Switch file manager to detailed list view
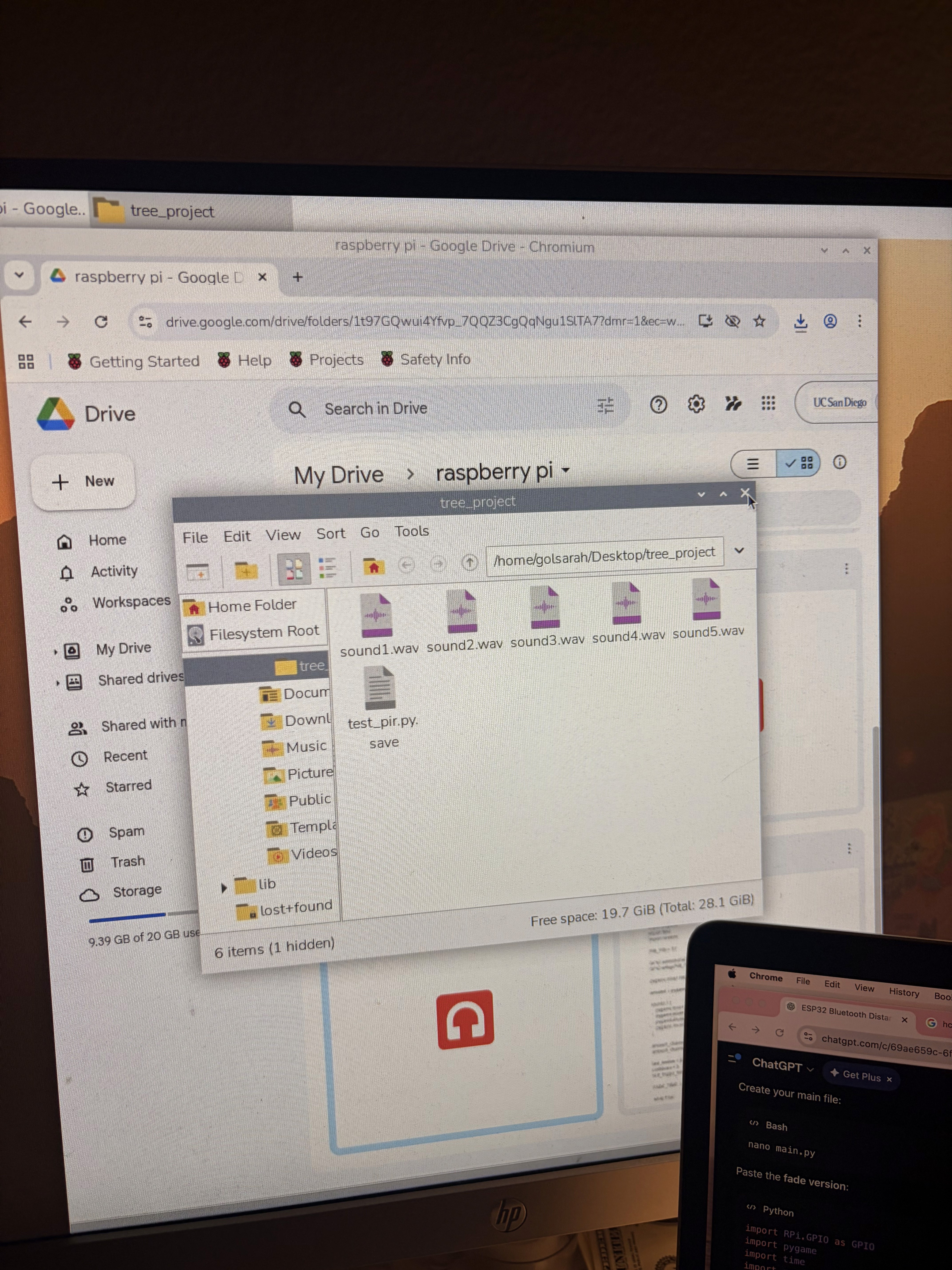Viewport: 952px width, 1270px height. coord(327,568)
